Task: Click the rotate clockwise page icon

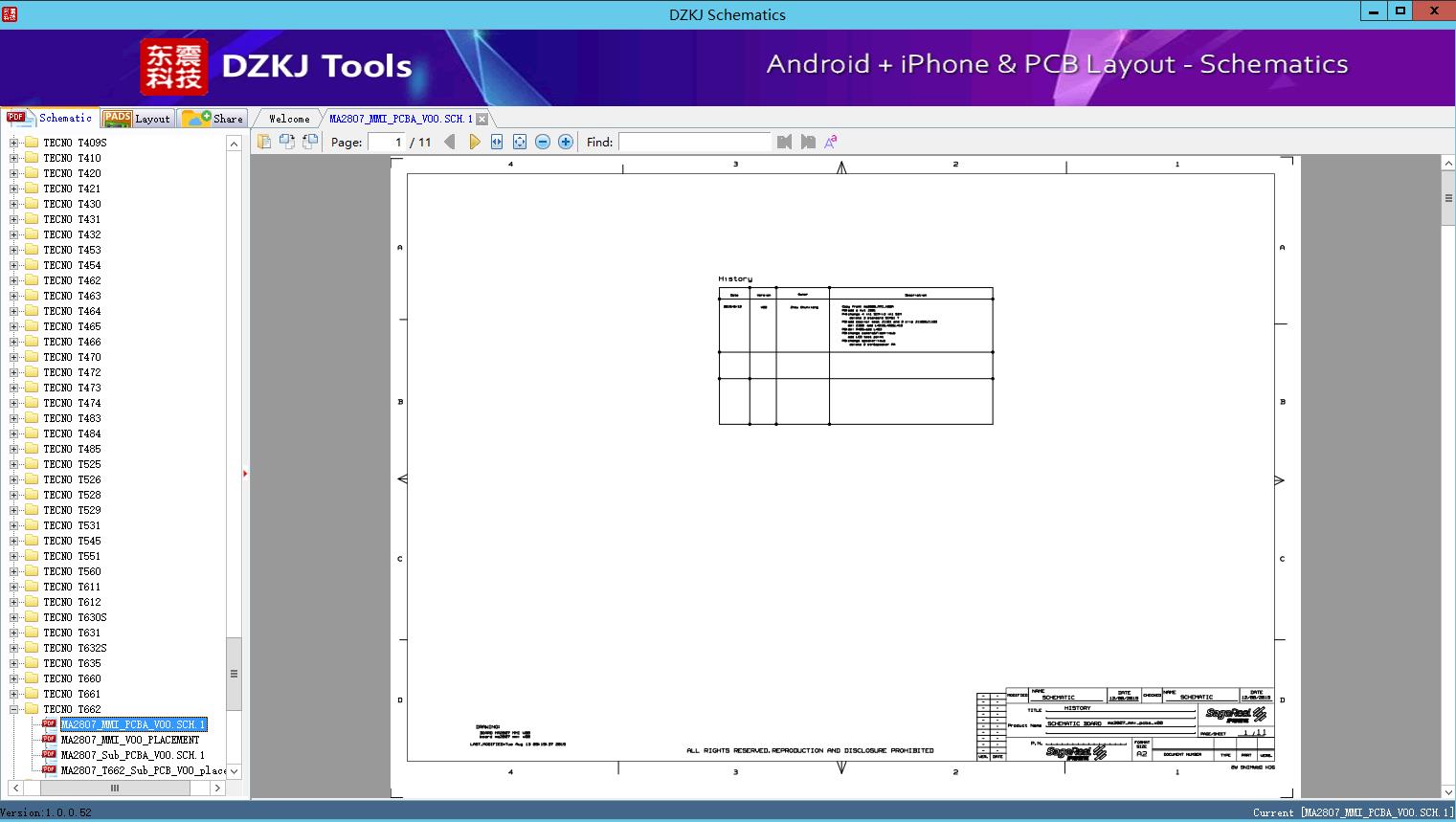Action: (309, 142)
